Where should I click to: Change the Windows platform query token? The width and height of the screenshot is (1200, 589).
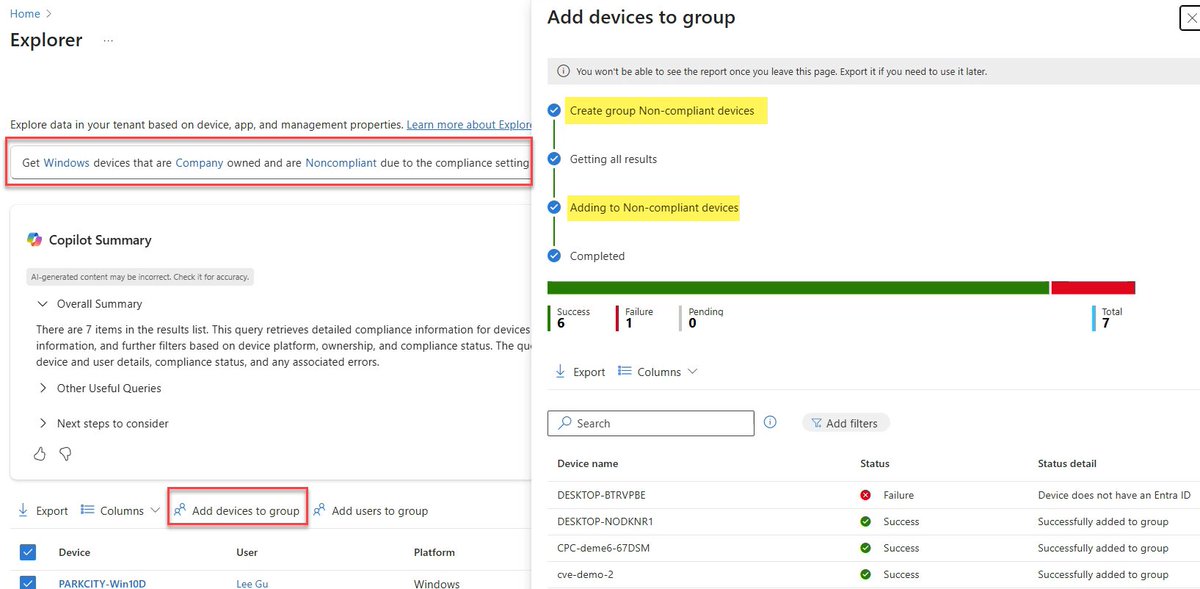66,163
